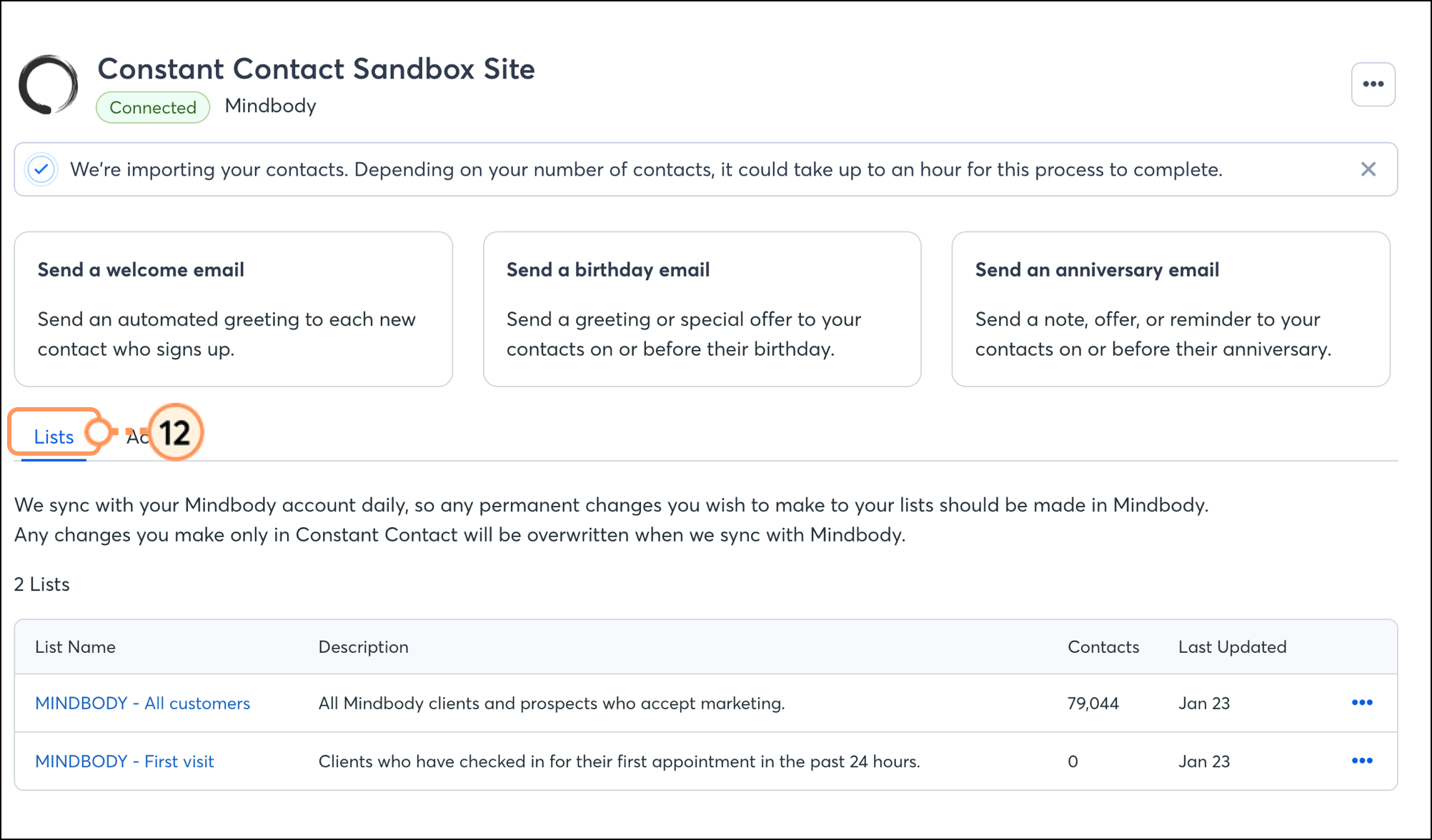Click the All Mindbody clients description text

(x=552, y=704)
